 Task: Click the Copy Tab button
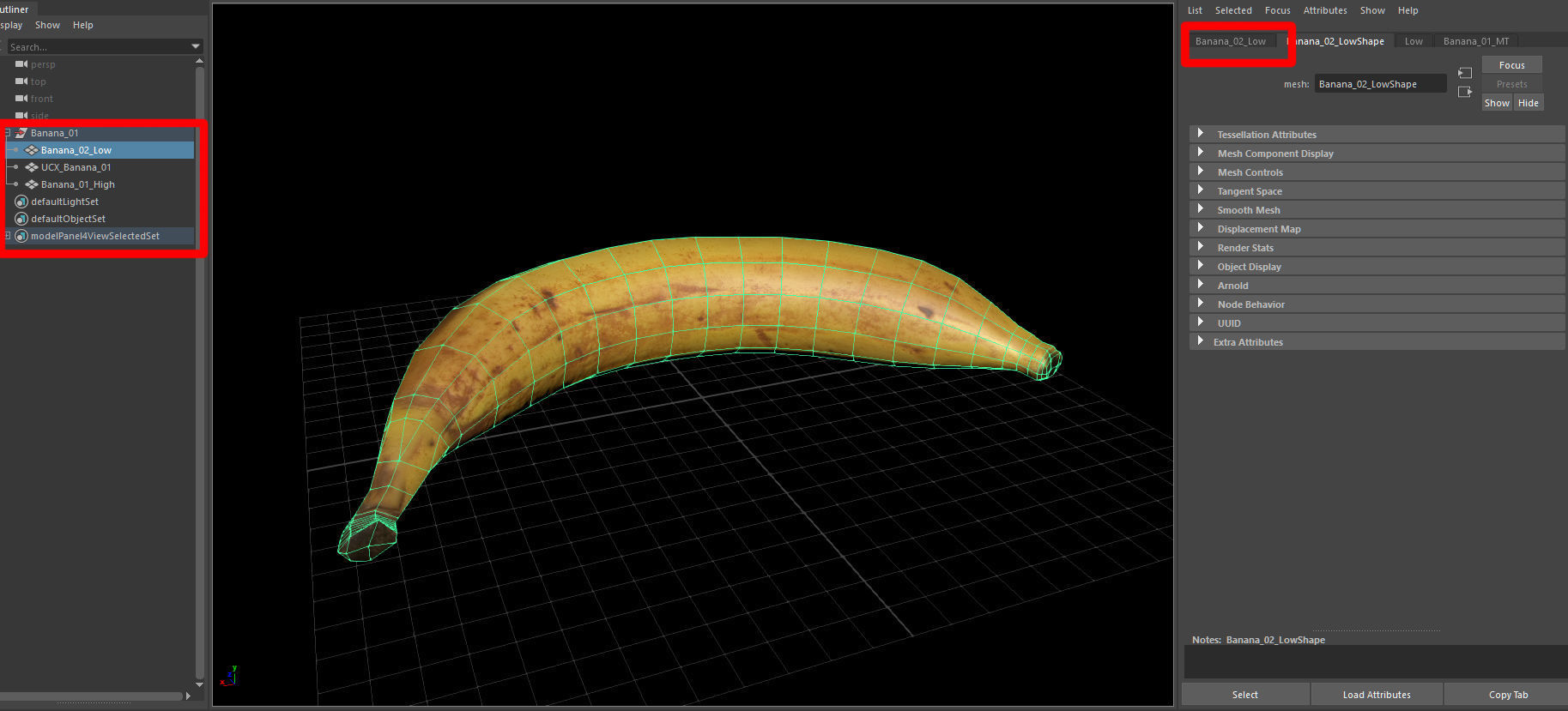click(1507, 695)
